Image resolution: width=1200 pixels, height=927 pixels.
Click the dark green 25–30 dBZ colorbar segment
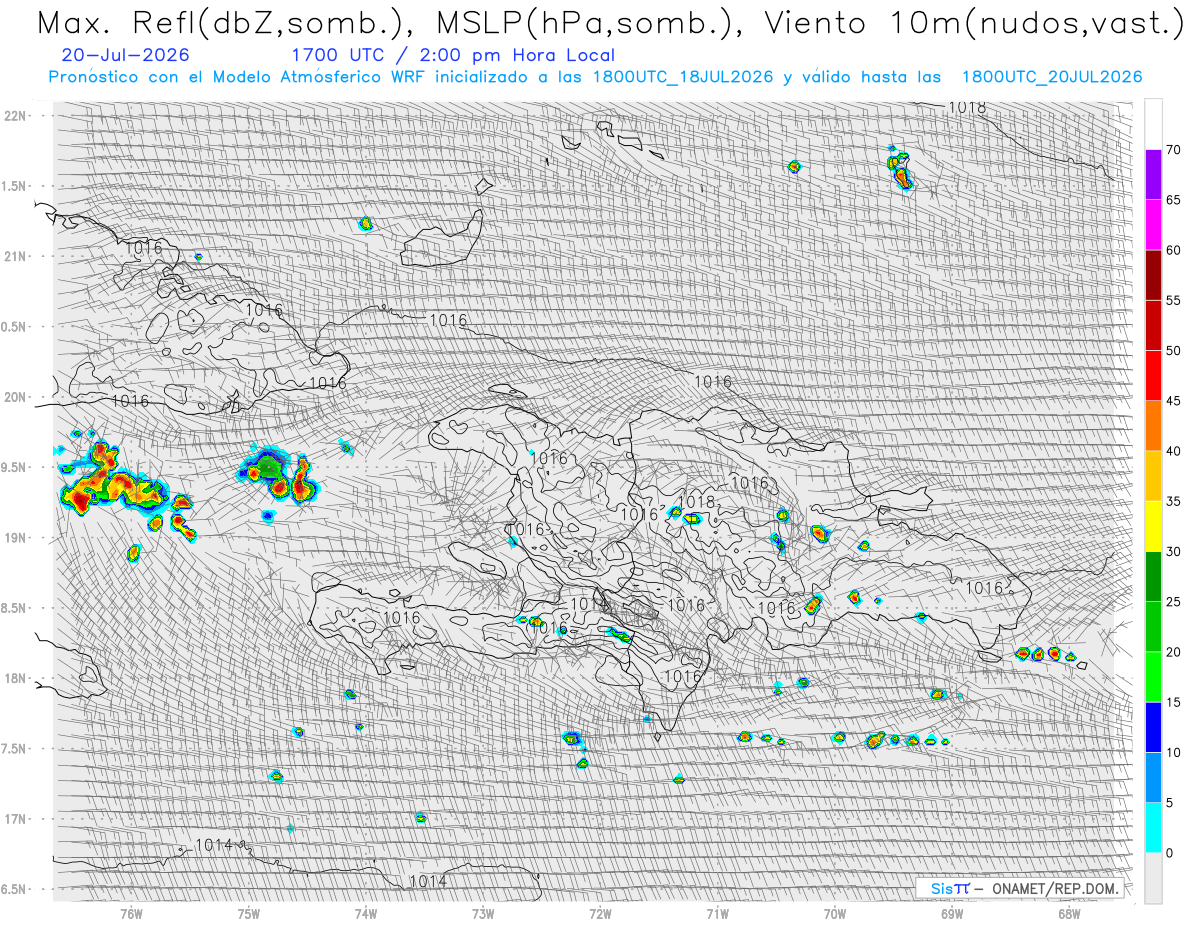[x=1153, y=577]
